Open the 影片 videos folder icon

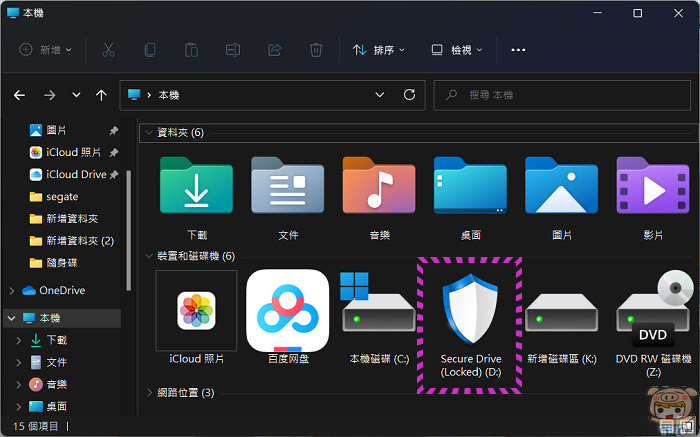(x=653, y=185)
